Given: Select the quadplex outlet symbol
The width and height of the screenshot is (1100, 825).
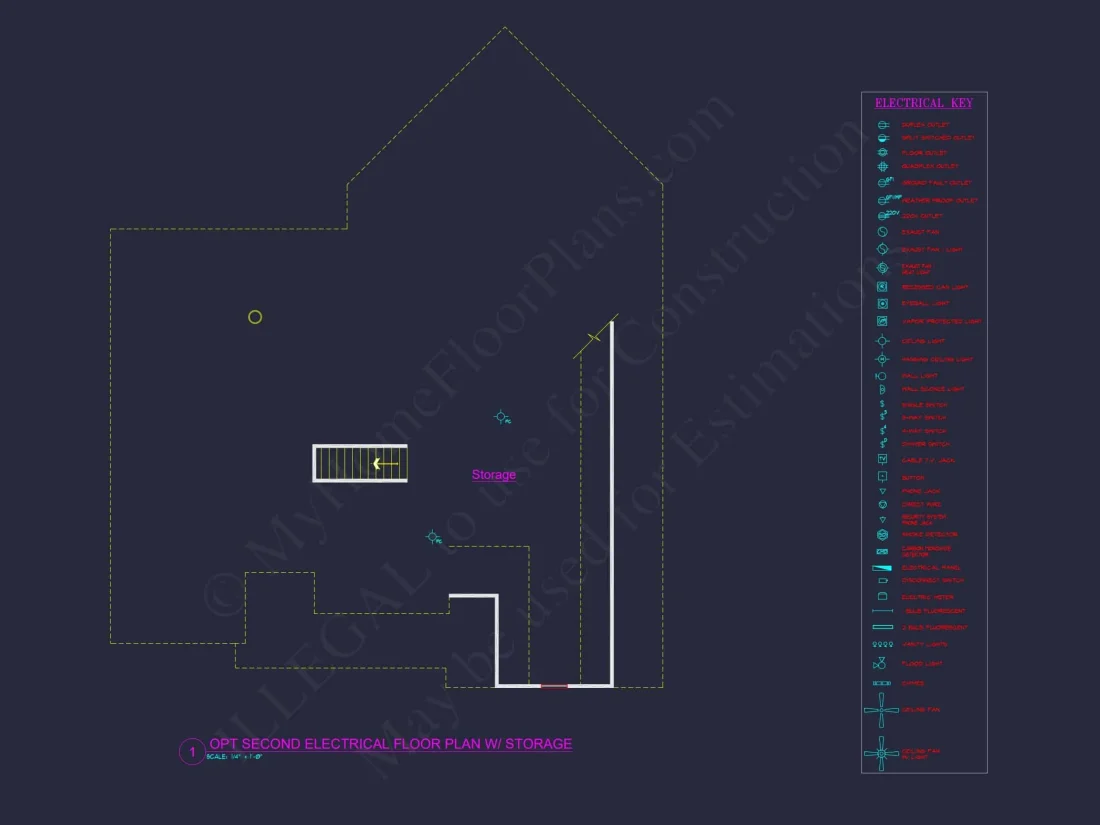Looking at the screenshot, I should 882,166.
